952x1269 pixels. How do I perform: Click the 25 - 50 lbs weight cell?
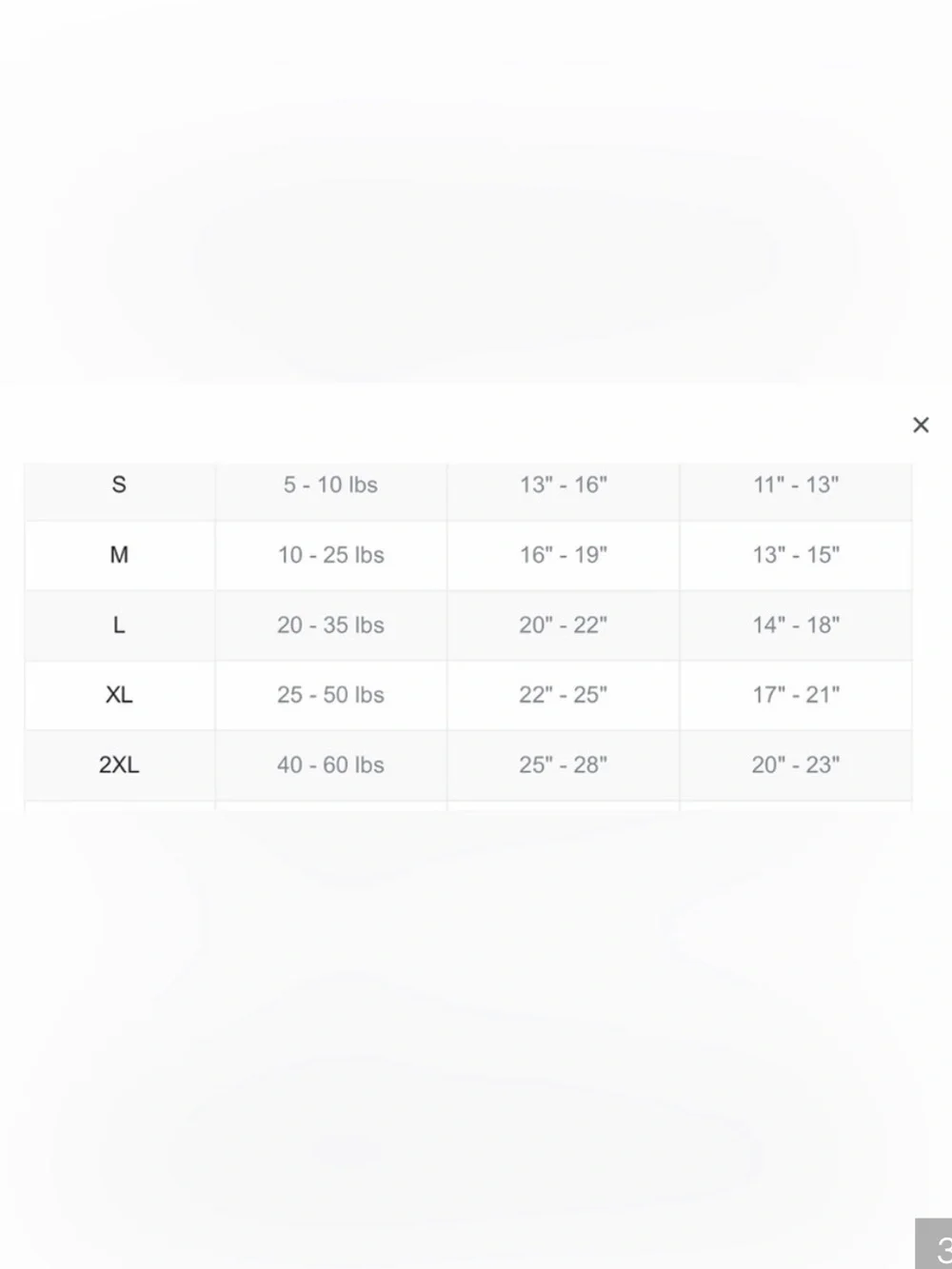pos(330,695)
